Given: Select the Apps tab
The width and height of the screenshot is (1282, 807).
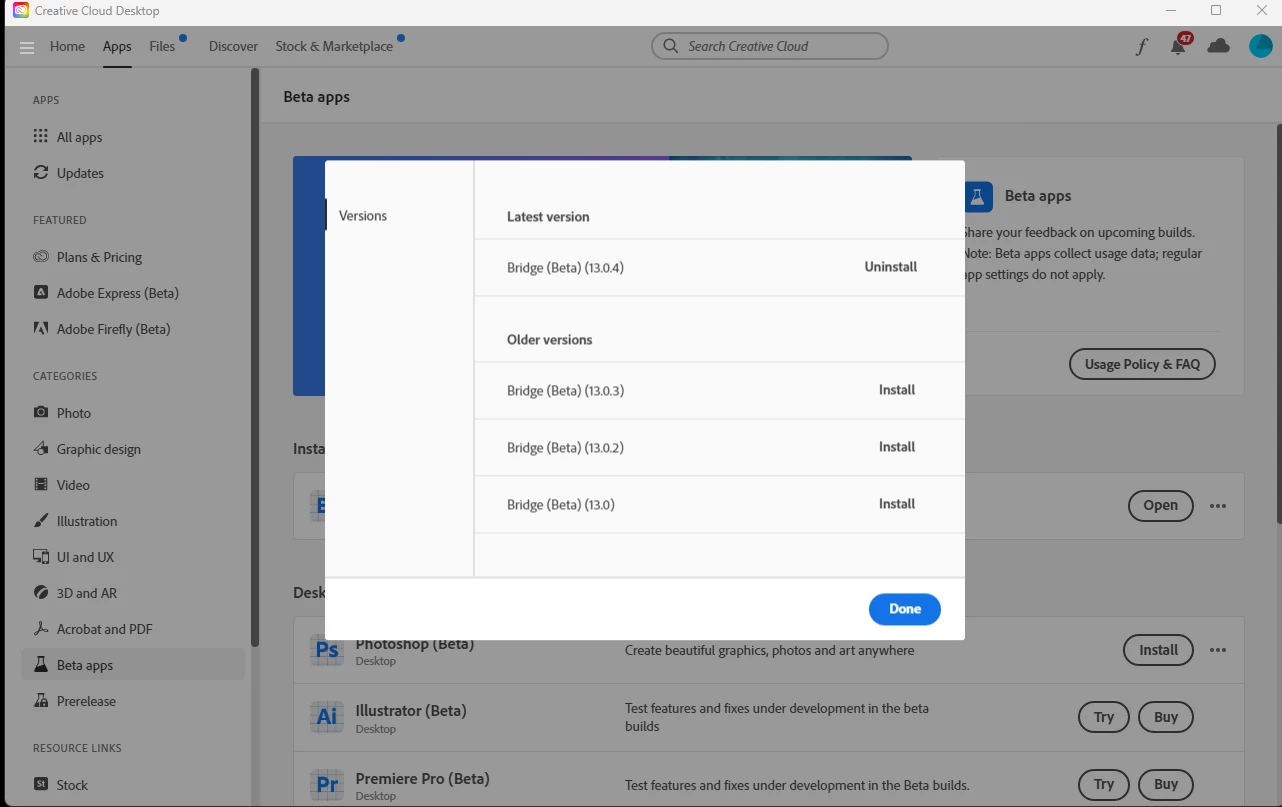Looking at the screenshot, I should click(117, 46).
